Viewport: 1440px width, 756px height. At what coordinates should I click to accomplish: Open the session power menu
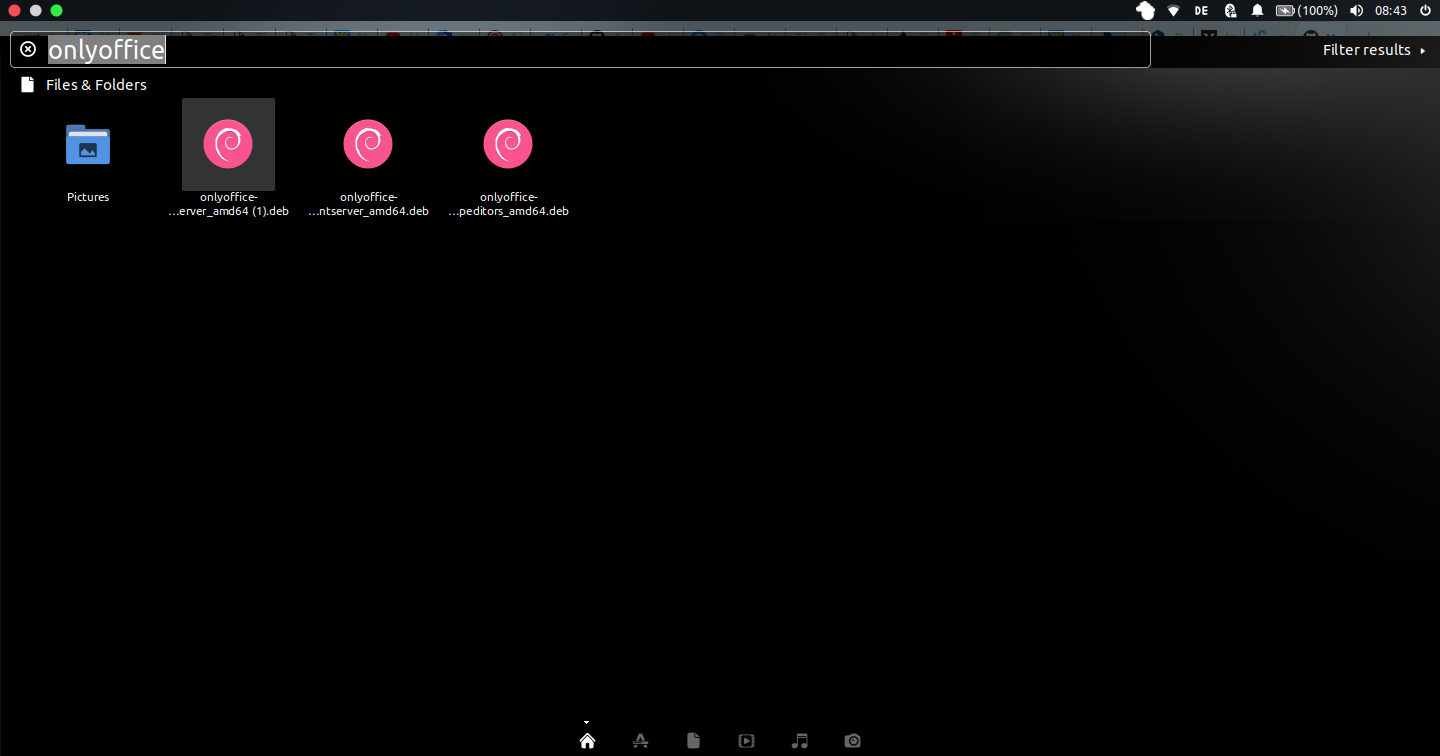1424,11
